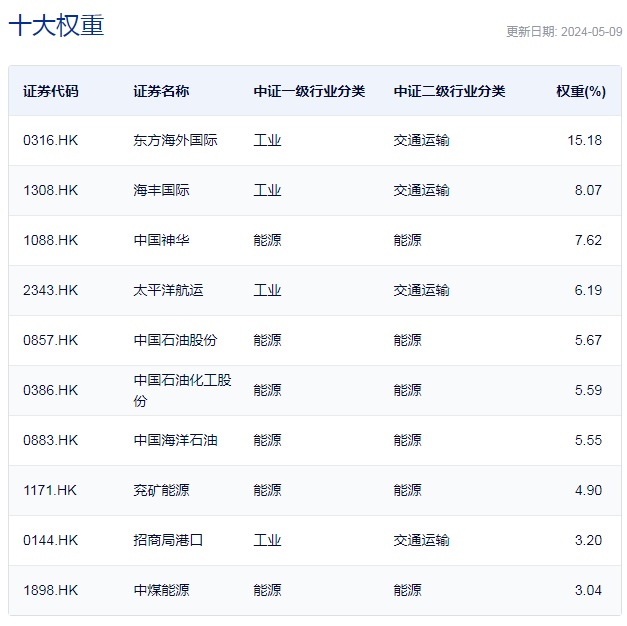Click first-level 能源 in the 1088.HK row

267,240
